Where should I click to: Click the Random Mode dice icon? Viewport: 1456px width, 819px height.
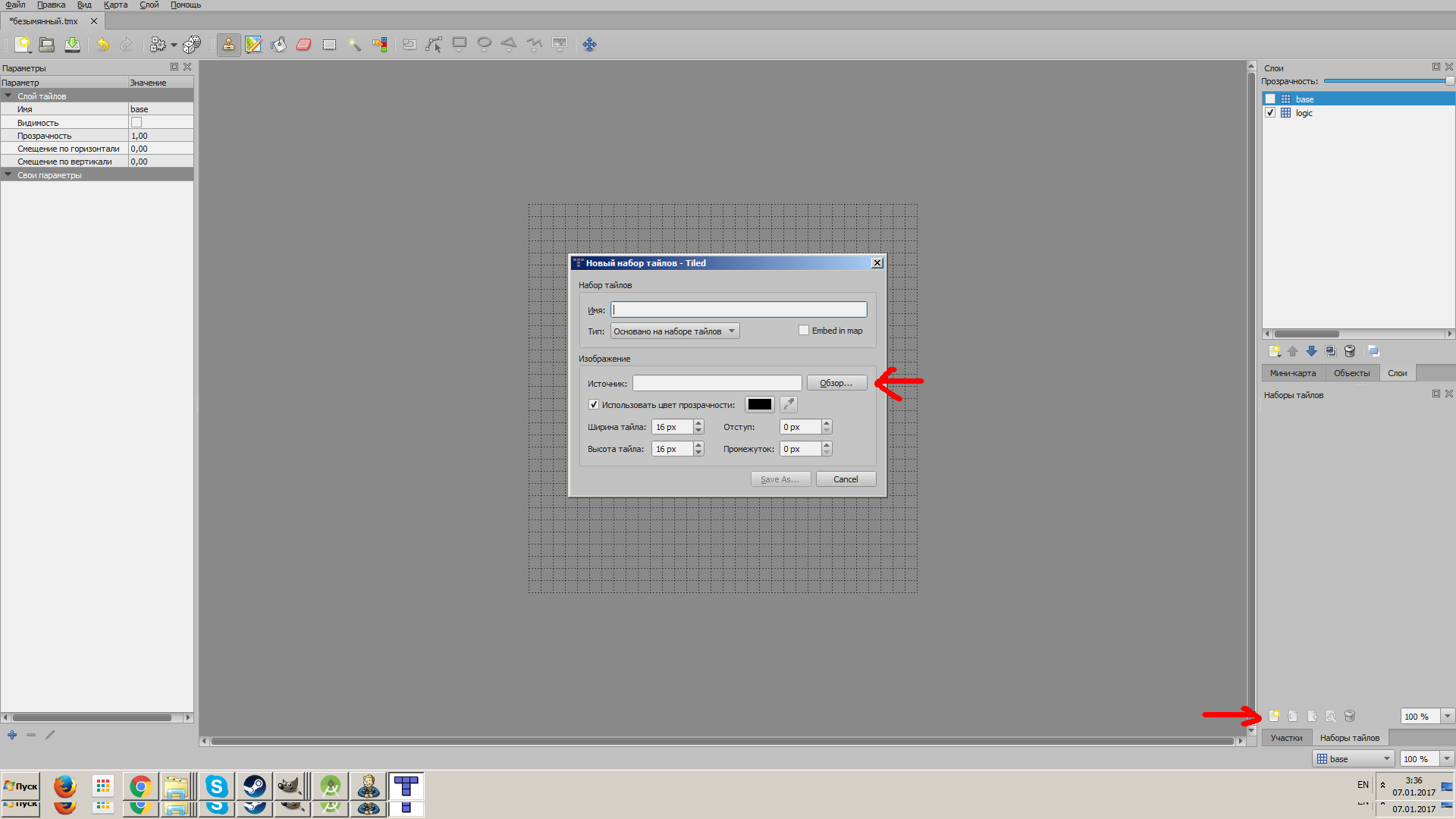pos(192,45)
